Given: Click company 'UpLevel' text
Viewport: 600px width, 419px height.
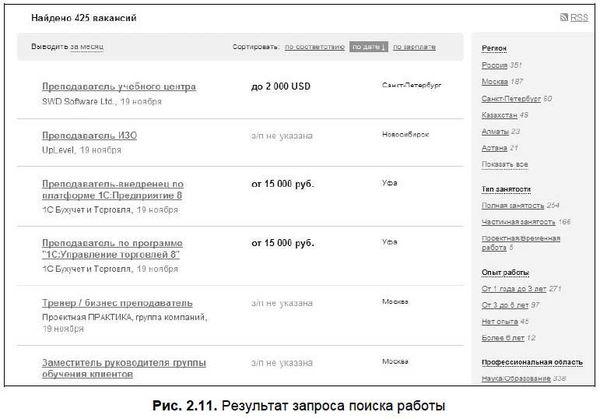Looking at the screenshot, I should click(x=58, y=150).
